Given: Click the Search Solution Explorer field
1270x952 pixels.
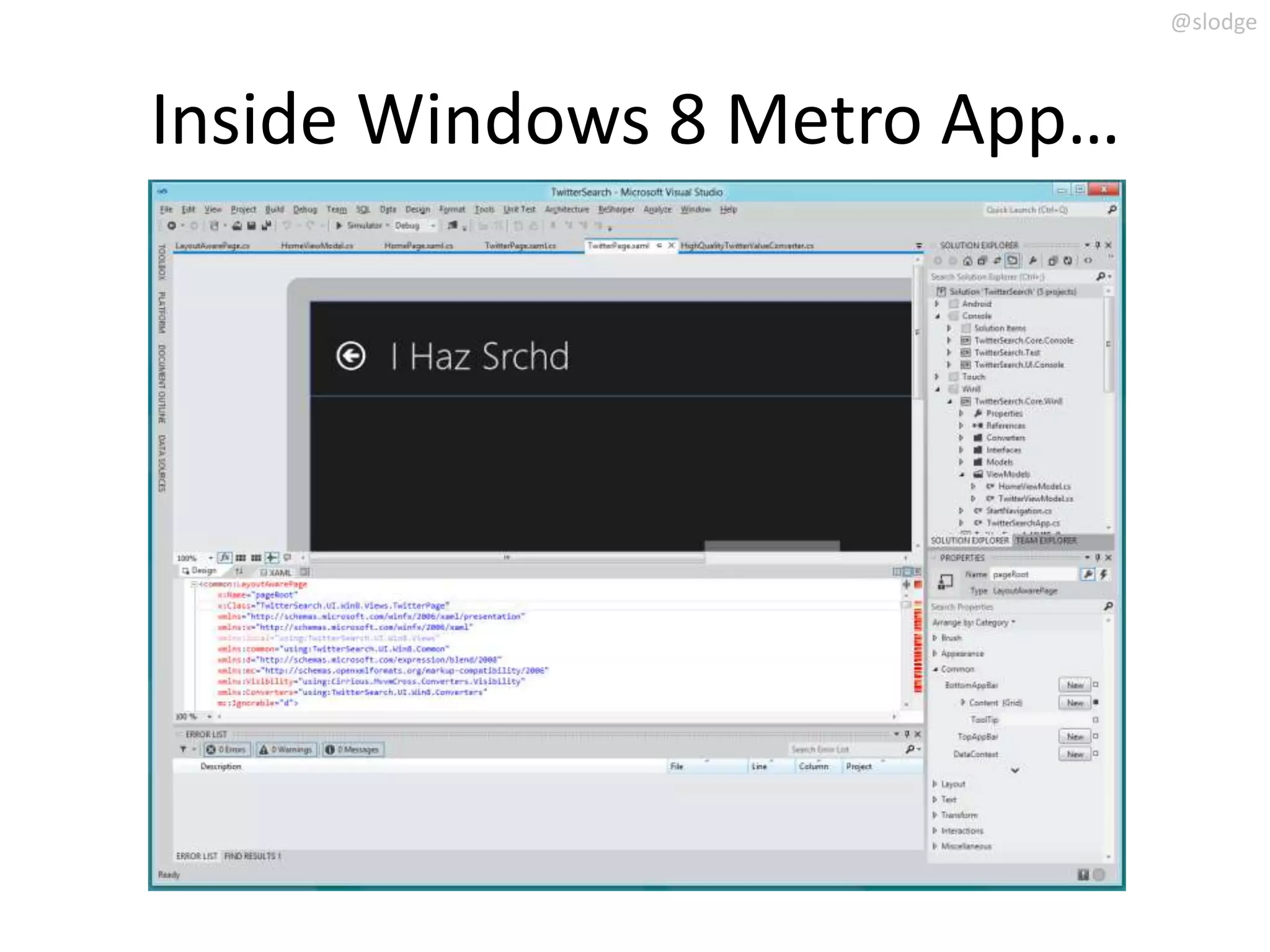Looking at the screenshot, I should [x=1011, y=276].
